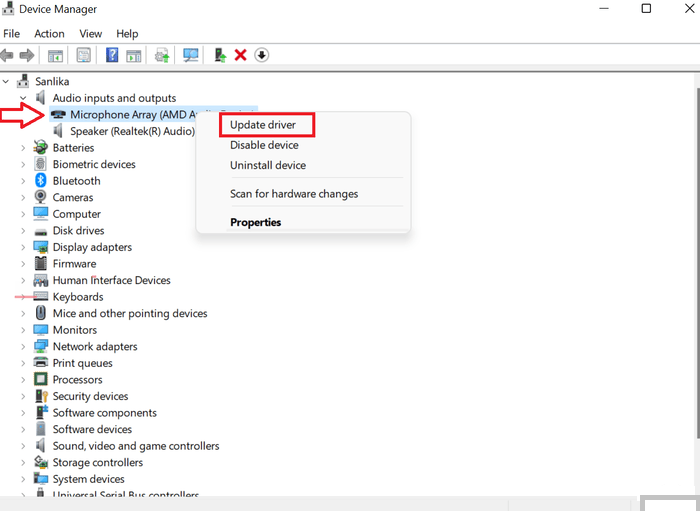Click the Mice and other pointing devices icon
The height and width of the screenshot is (511, 700).
[x=41, y=313]
